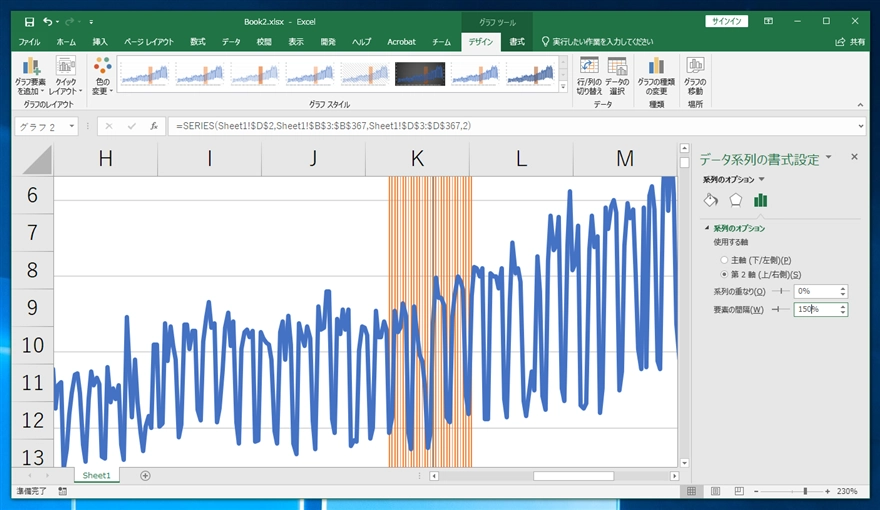Click the Share (共有) icon
Image resolution: width=880 pixels, height=510 pixels.
tap(850, 42)
